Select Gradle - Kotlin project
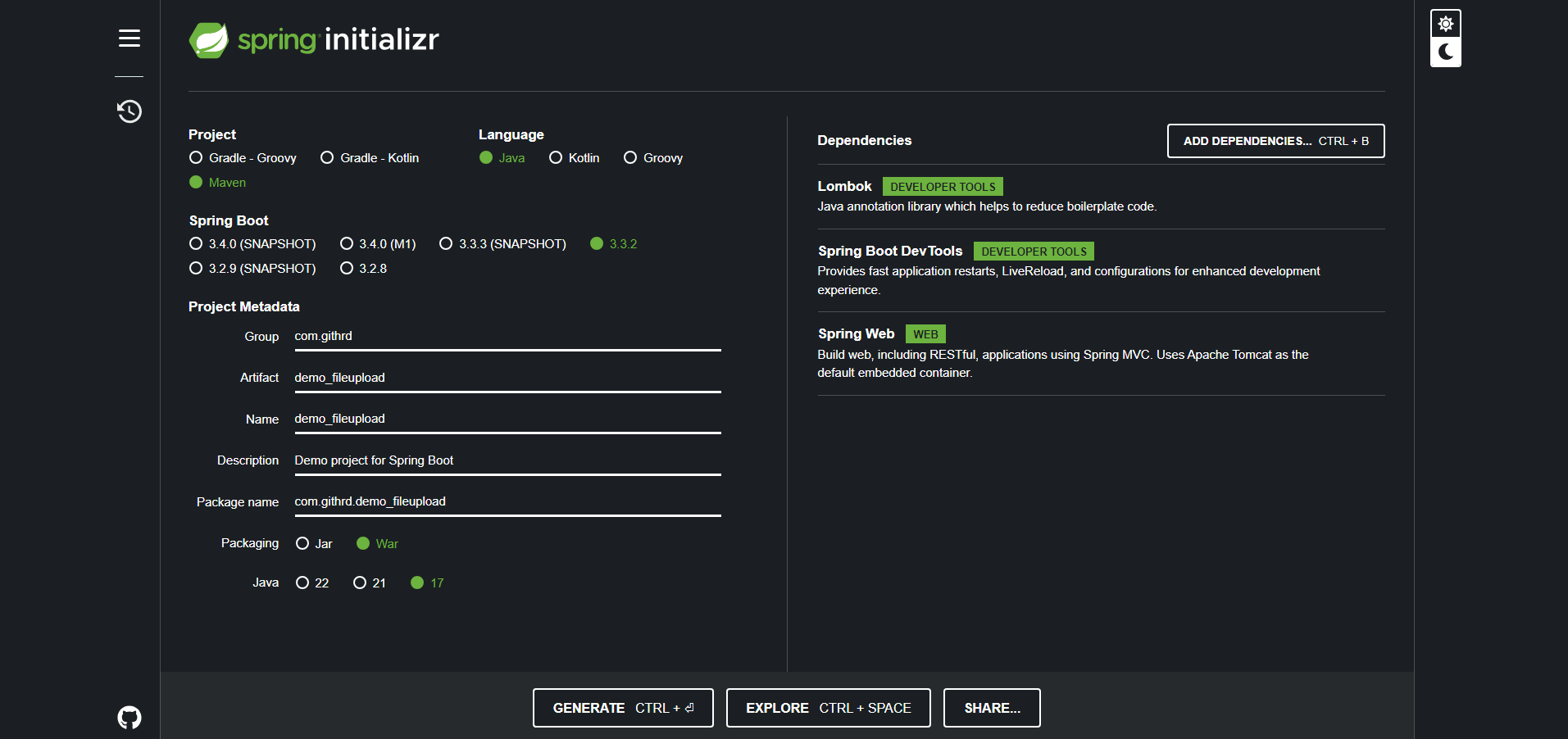The height and width of the screenshot is (739, 1568). [x=370, y=157]
